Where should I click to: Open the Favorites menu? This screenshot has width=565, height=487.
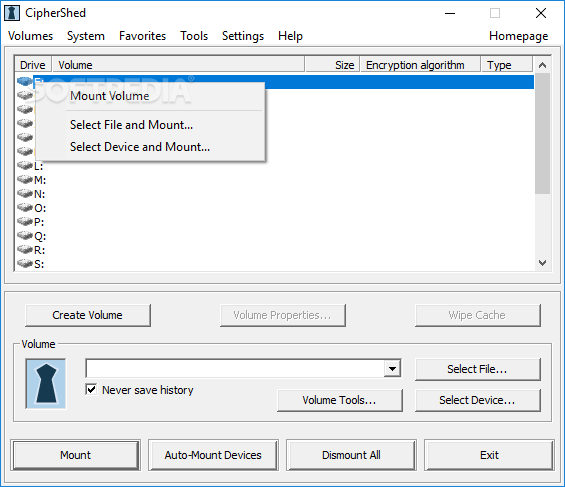[x=142, y=36]
